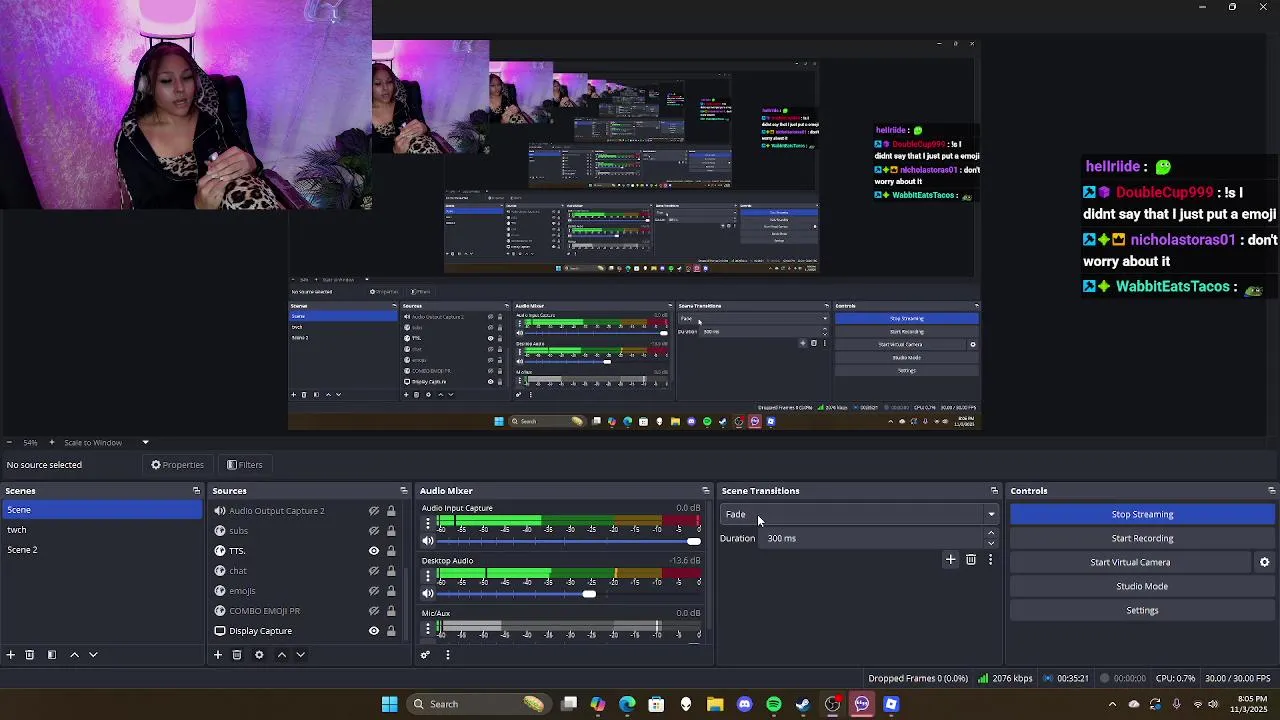This screenshot has width=1280, height=720.
Task: Zoom in preview with plus icon
Action: (52, 442)
